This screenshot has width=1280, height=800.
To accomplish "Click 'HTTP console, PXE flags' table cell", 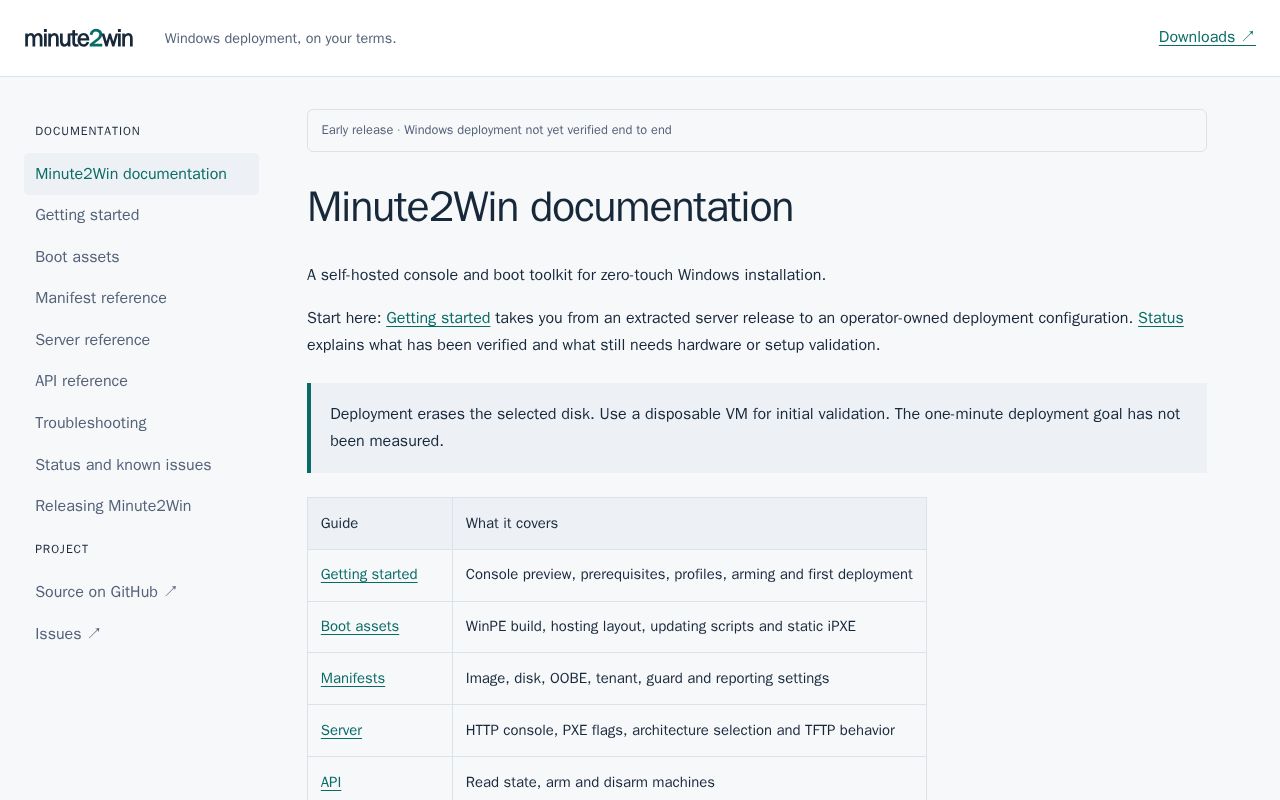I will (689, 730).
